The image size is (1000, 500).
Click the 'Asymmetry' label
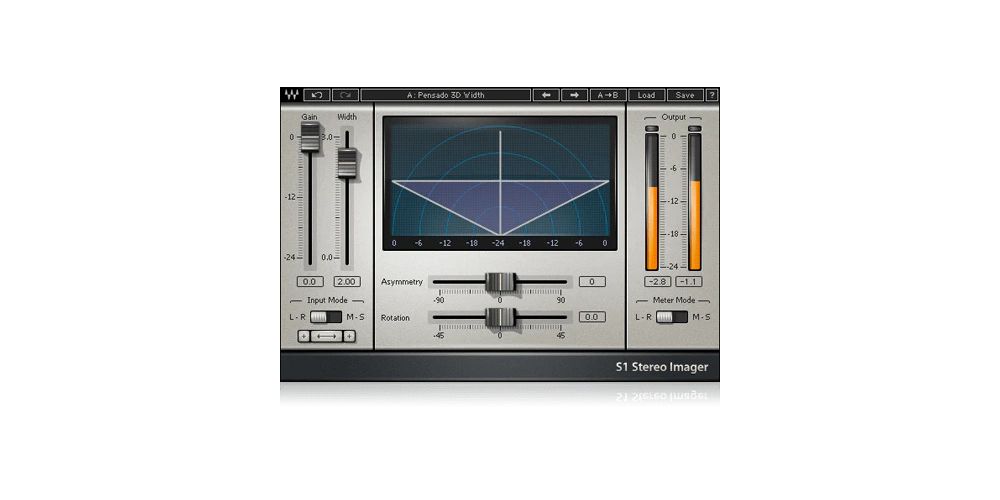(x=402, y=282)
